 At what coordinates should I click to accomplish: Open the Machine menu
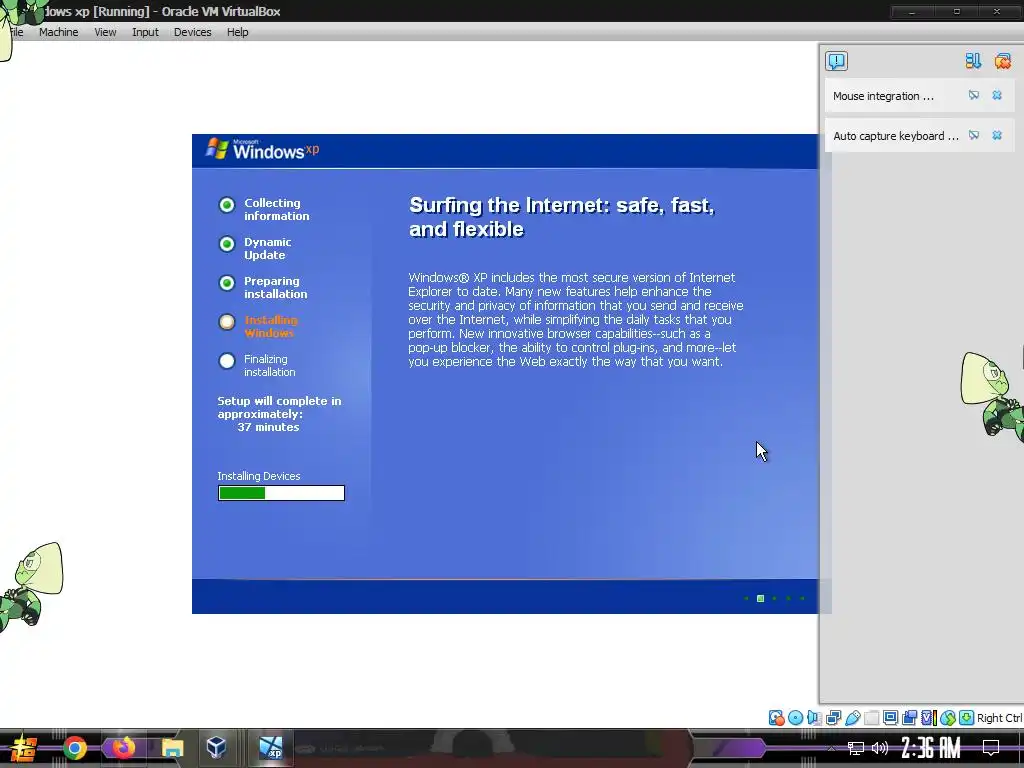pyautogui.click(x=58, y=32)
